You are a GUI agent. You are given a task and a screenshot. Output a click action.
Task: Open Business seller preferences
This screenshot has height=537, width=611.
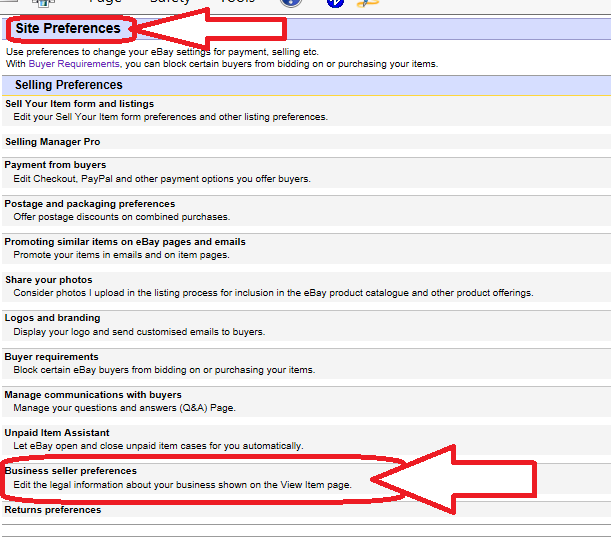coord(70,471)
